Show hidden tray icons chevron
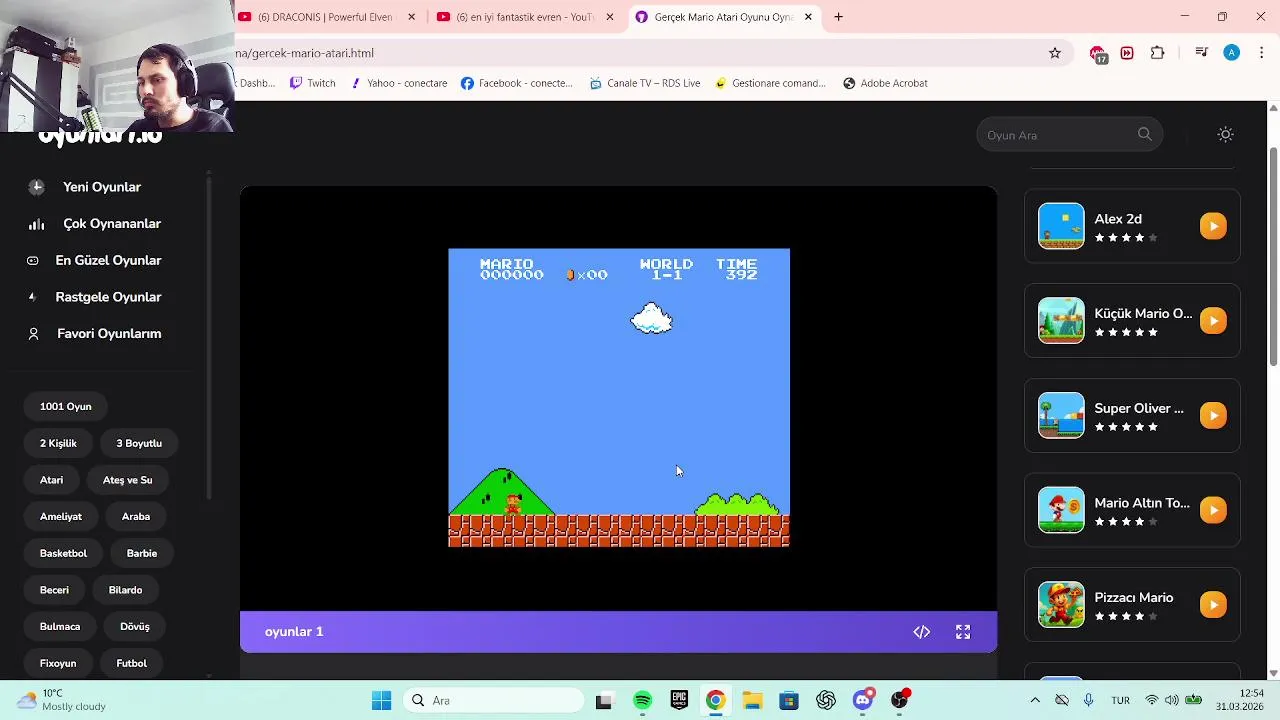The width and height of the screenshot is (1280, 720). coord(1035,701)
